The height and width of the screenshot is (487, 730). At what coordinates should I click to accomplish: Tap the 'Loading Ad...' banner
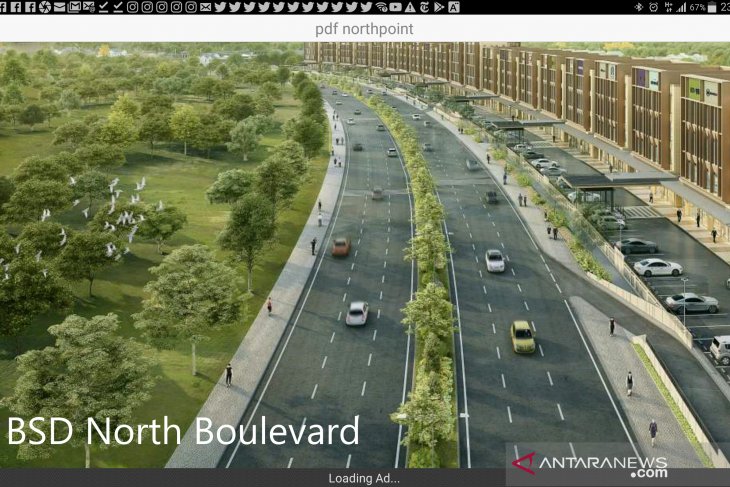364,478
